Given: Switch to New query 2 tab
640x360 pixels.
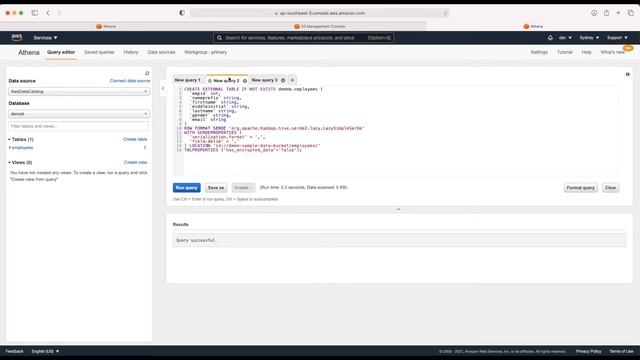Looking at the screenshot, I should pyautogui.click(x=226, y=81).
